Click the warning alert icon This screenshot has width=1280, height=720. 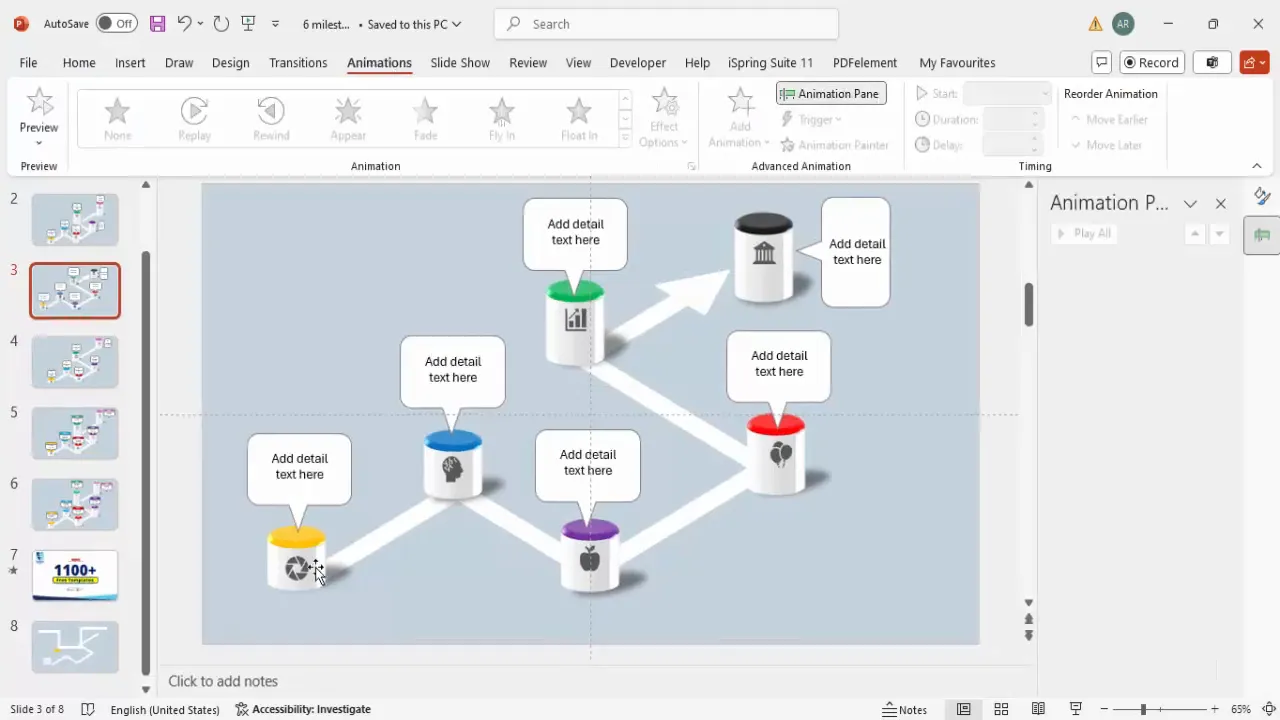(x=1095, y=24)
